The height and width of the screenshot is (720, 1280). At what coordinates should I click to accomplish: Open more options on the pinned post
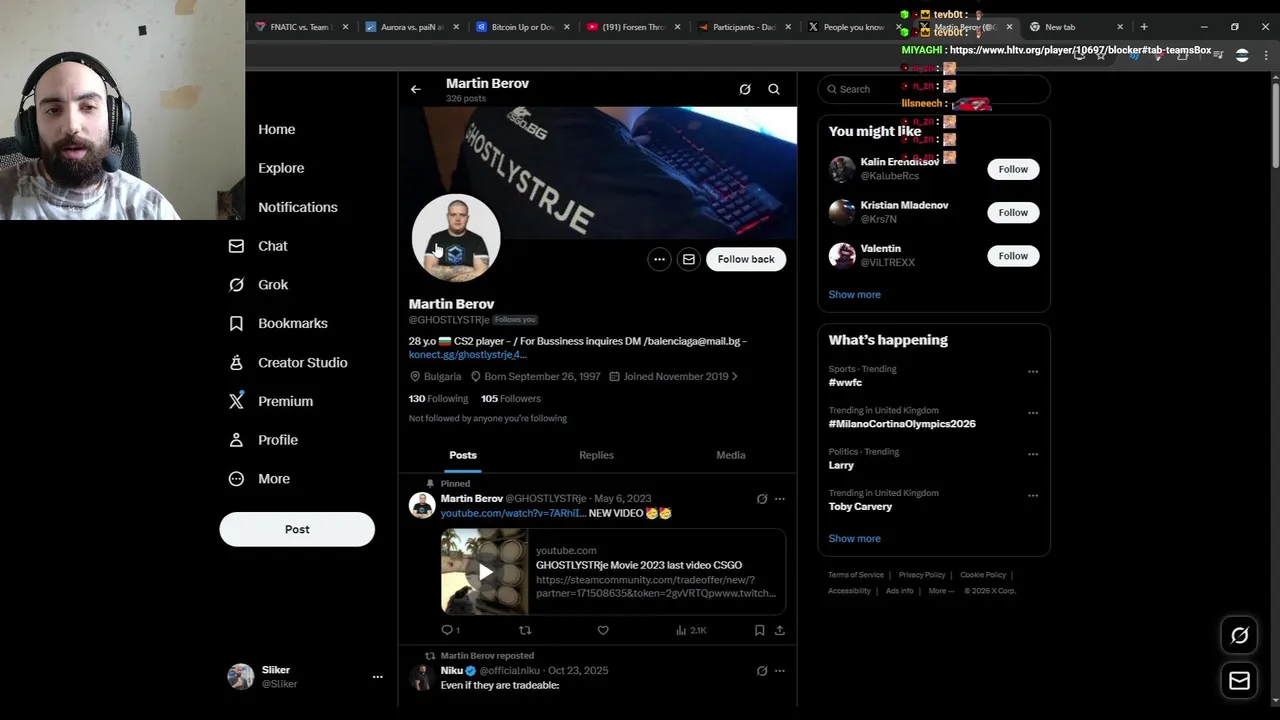(780, 499)
